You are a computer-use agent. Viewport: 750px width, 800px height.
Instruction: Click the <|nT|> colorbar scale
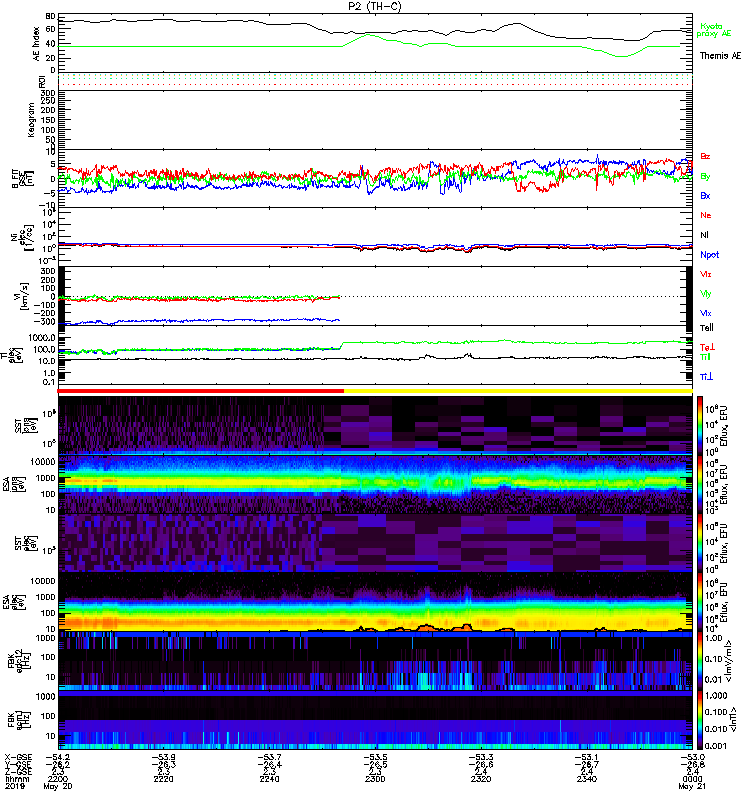tap(734, 719)
